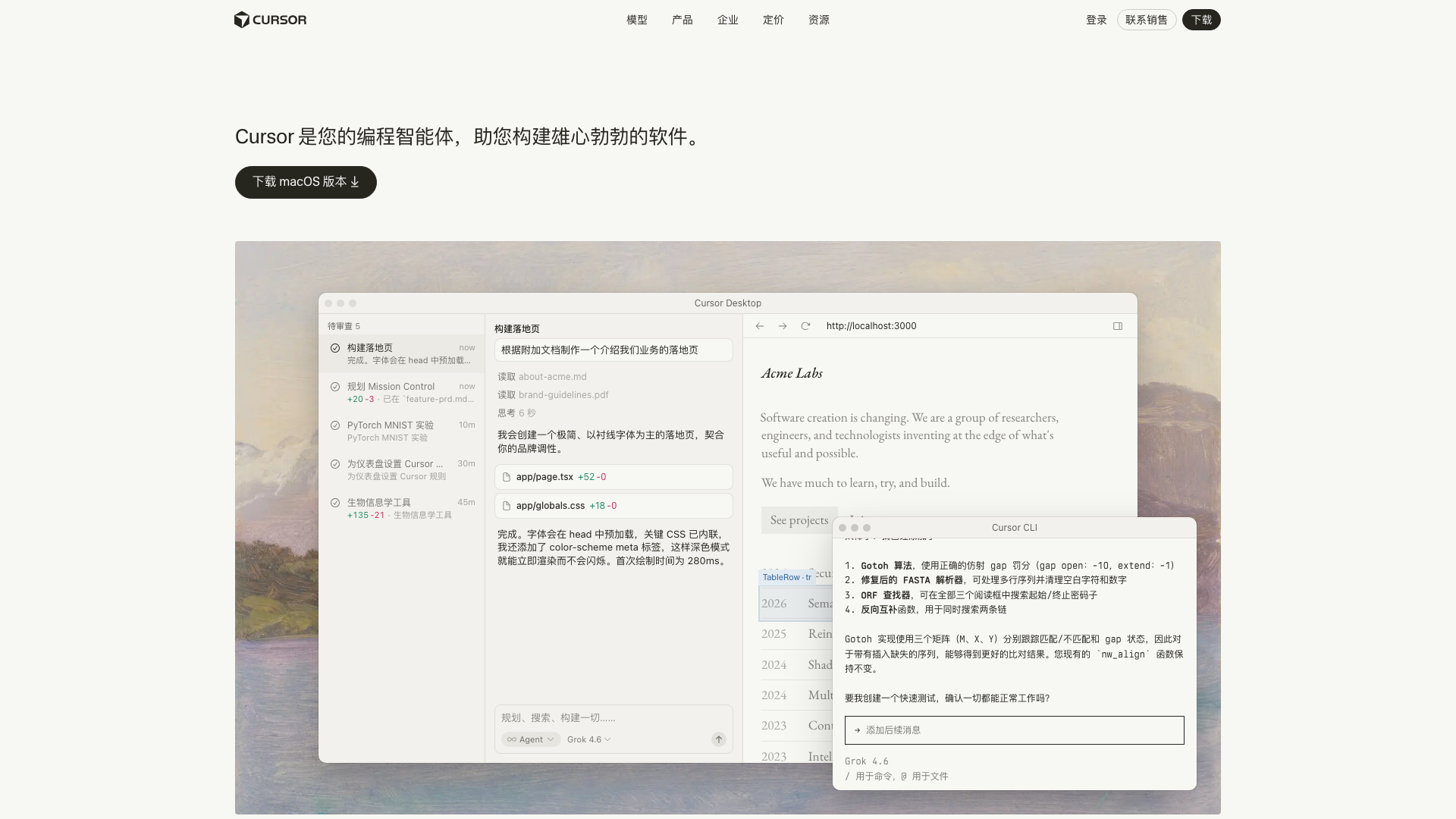Click the 待审查 5 header
The height and width of the screenshot is (819, 1456).
(344, 326)
